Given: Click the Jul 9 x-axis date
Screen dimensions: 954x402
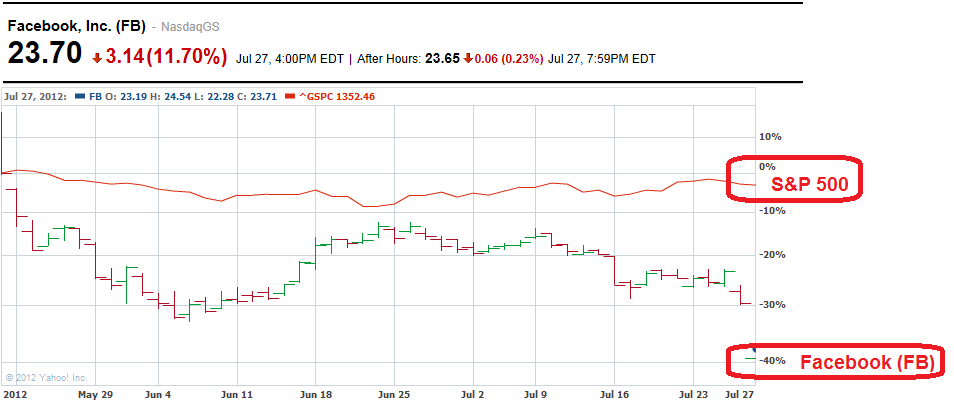Looking at the screenshot, I should coord(536,394).
